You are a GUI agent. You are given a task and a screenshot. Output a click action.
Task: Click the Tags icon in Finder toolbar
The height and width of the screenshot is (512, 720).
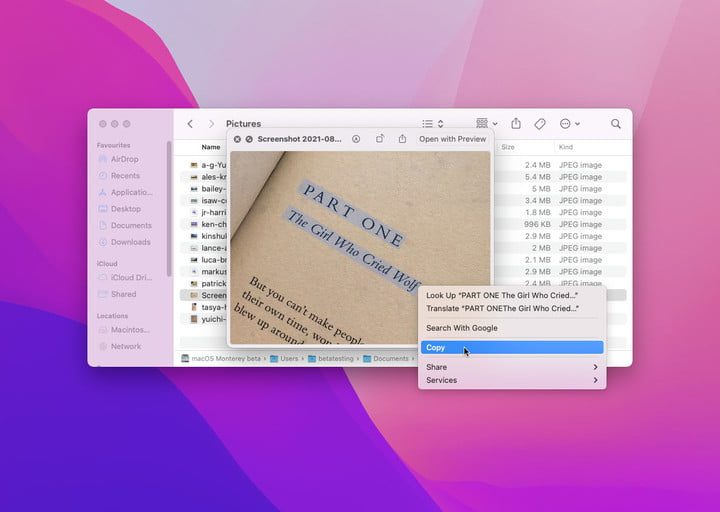pyautogui.click(x=540, y=124)
